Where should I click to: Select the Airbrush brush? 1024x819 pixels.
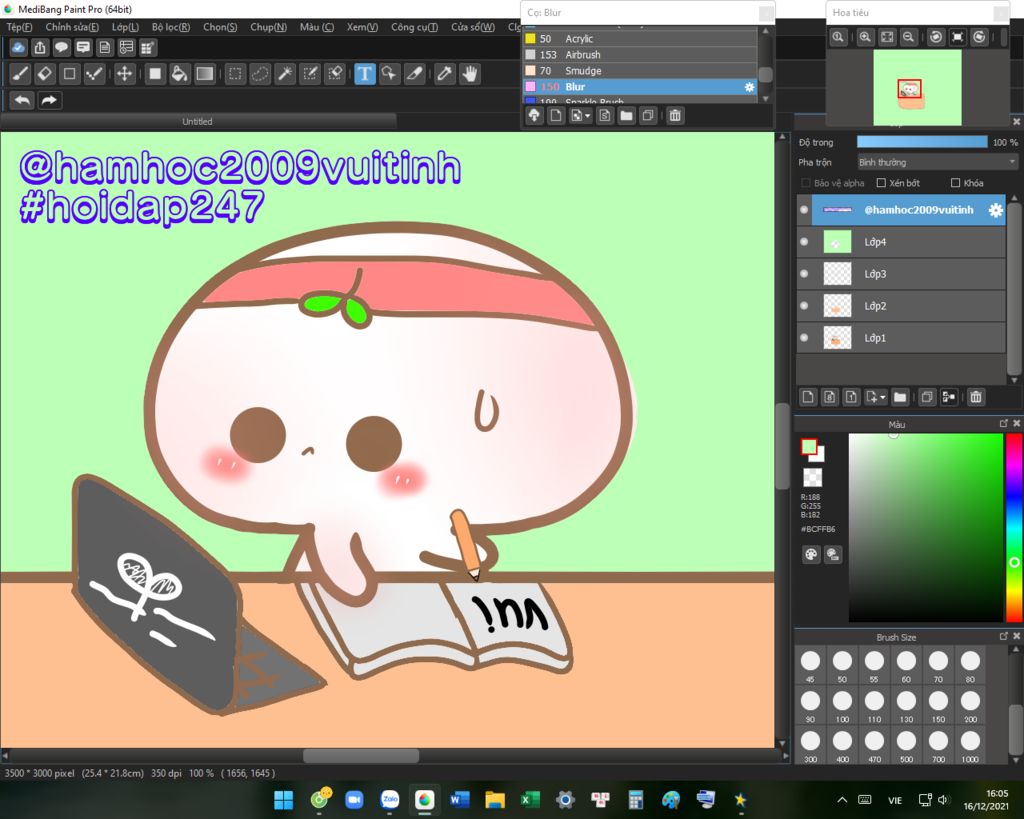pos(640,55)
